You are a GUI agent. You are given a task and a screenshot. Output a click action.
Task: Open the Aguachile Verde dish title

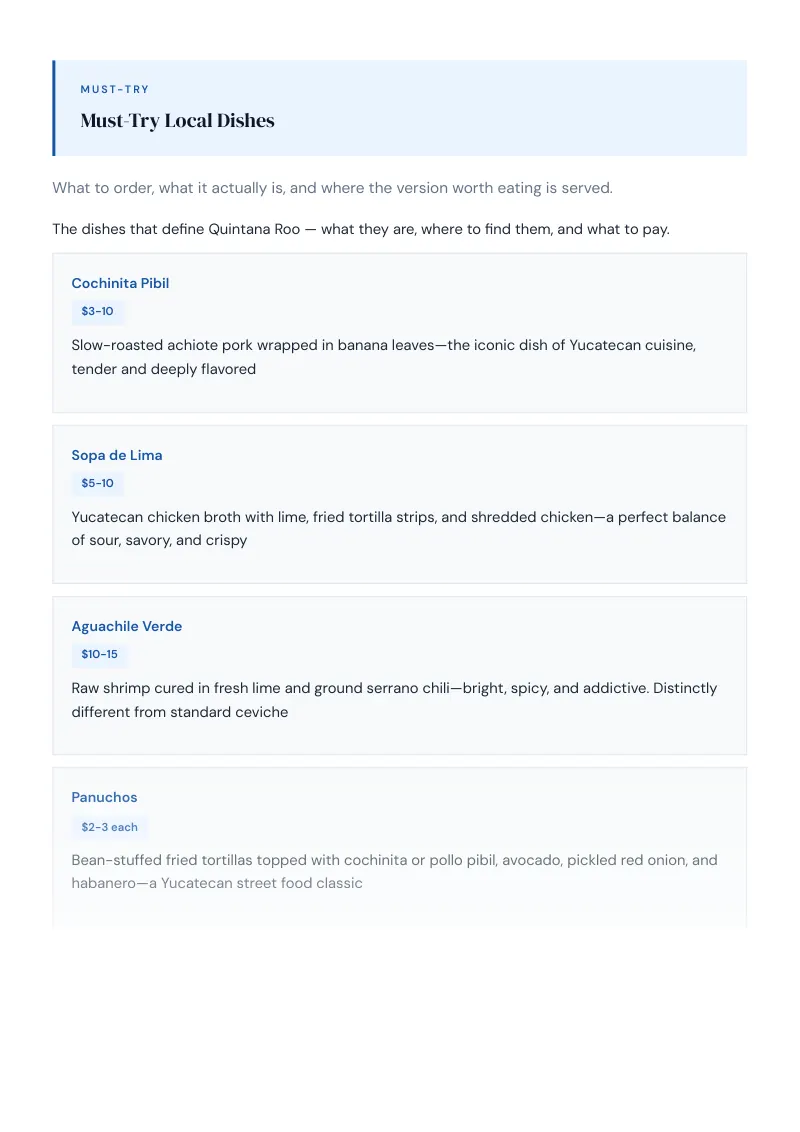[126, 626]
